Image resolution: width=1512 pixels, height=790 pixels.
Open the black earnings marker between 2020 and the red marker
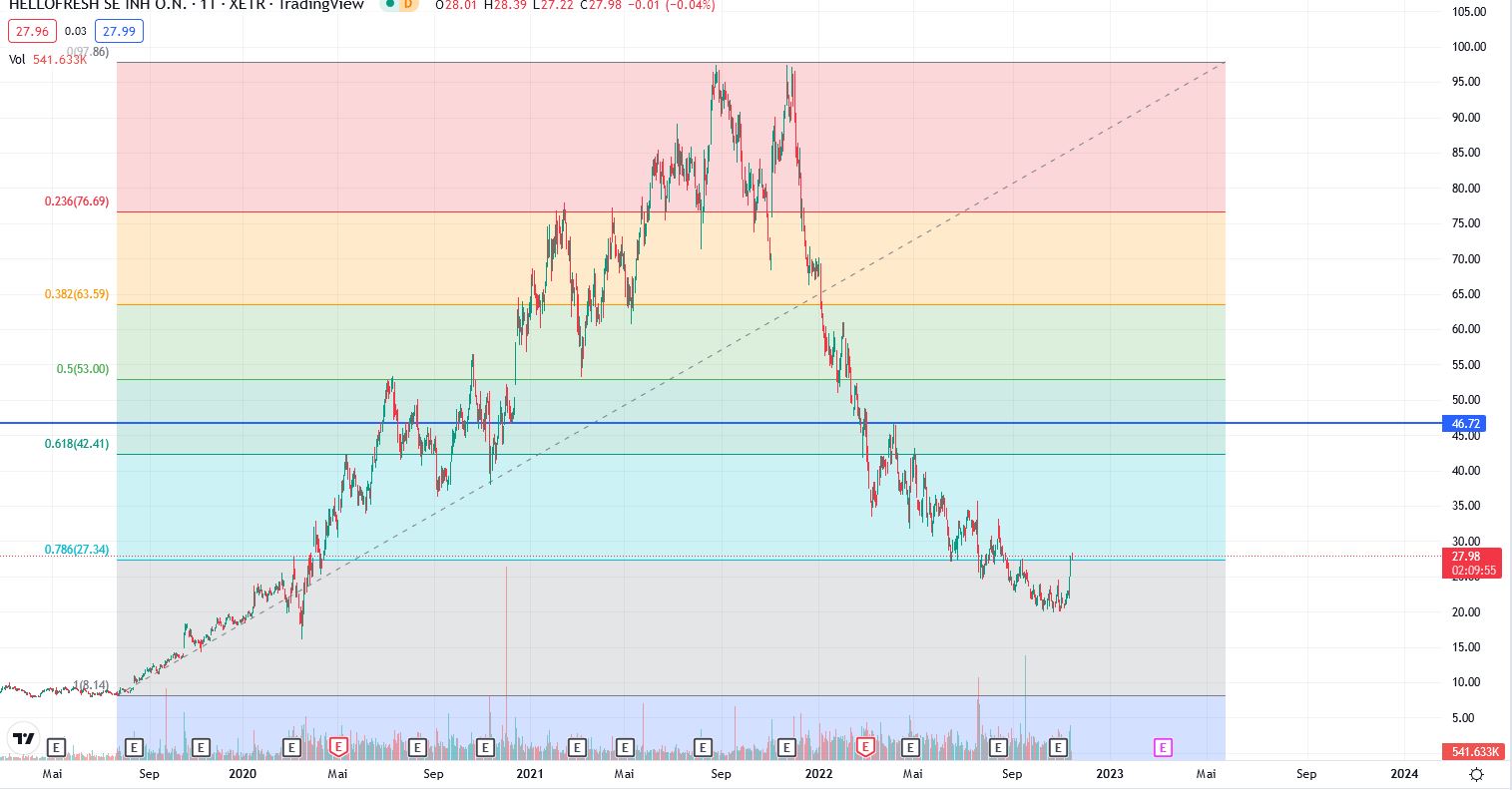tap(292, 747)
